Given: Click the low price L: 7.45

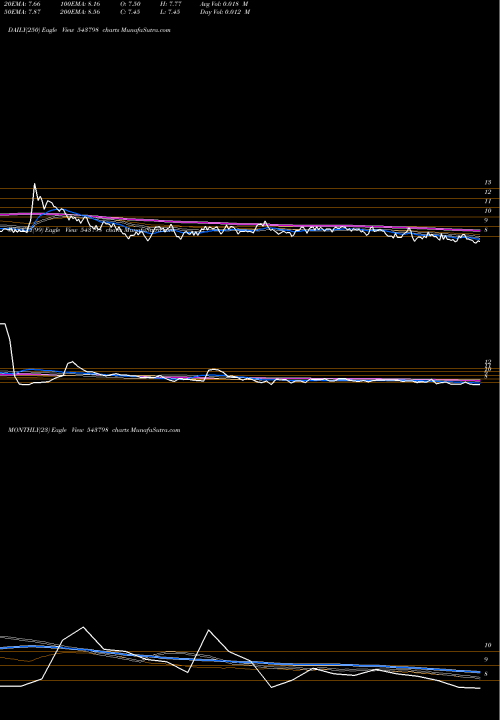Looking at the screenshot, I should click(170, 12).
